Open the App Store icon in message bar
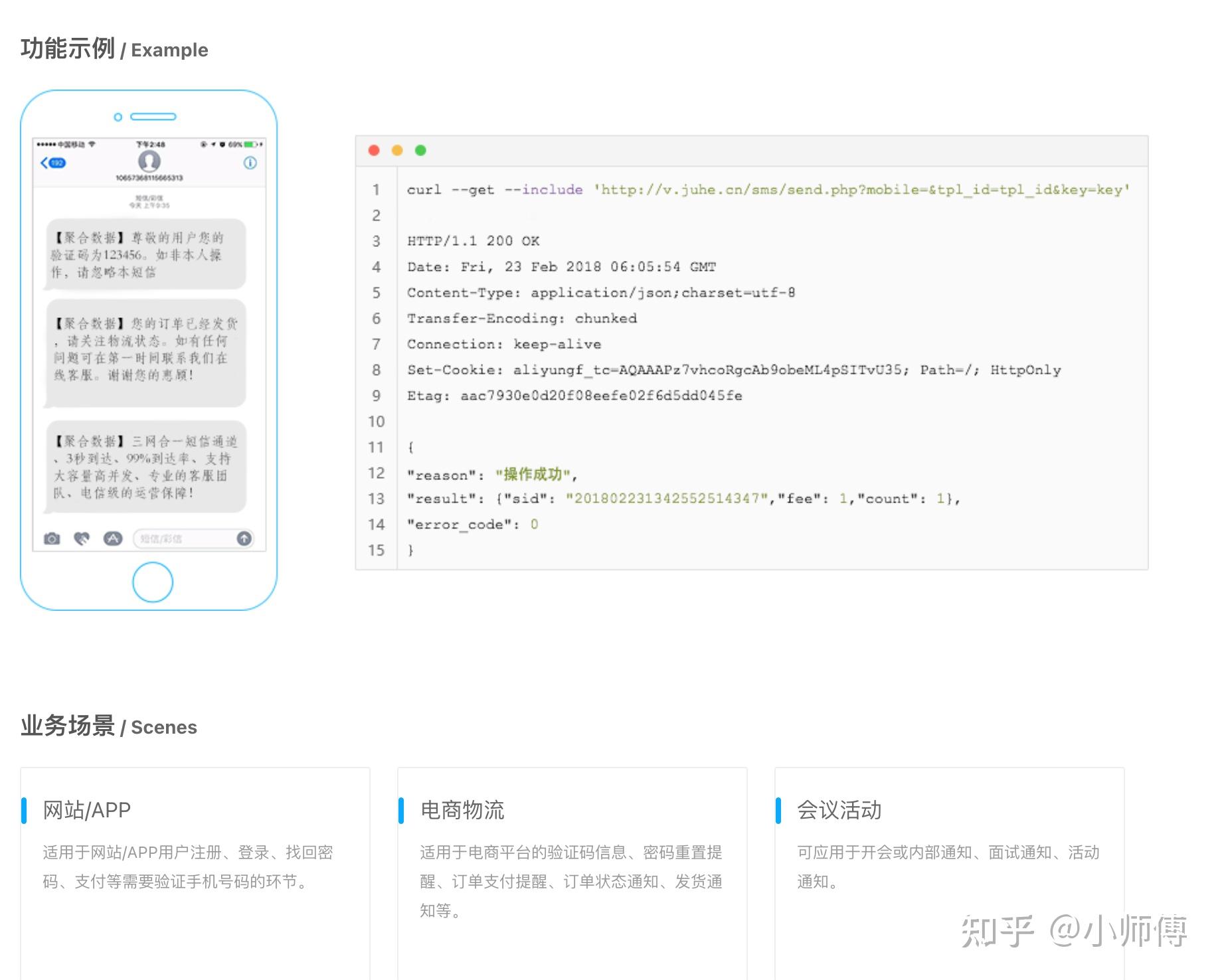This screenshot has width=1218, height=980. tap(113, 538)
